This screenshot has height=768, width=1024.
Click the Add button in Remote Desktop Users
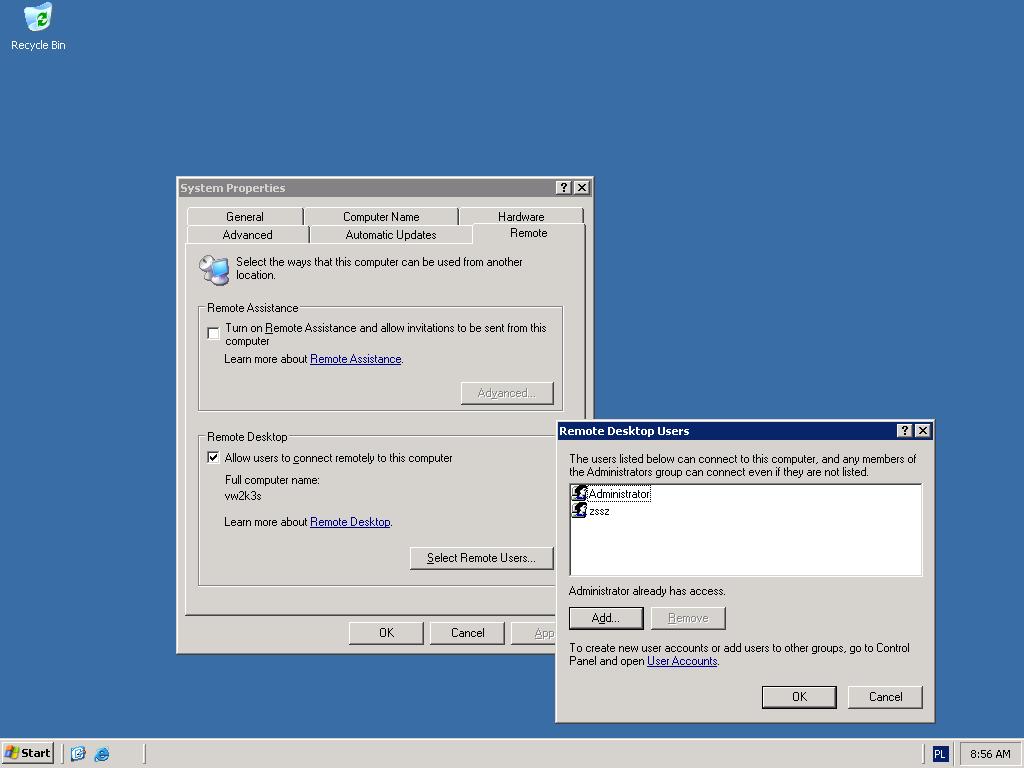(x=606, y=618)
